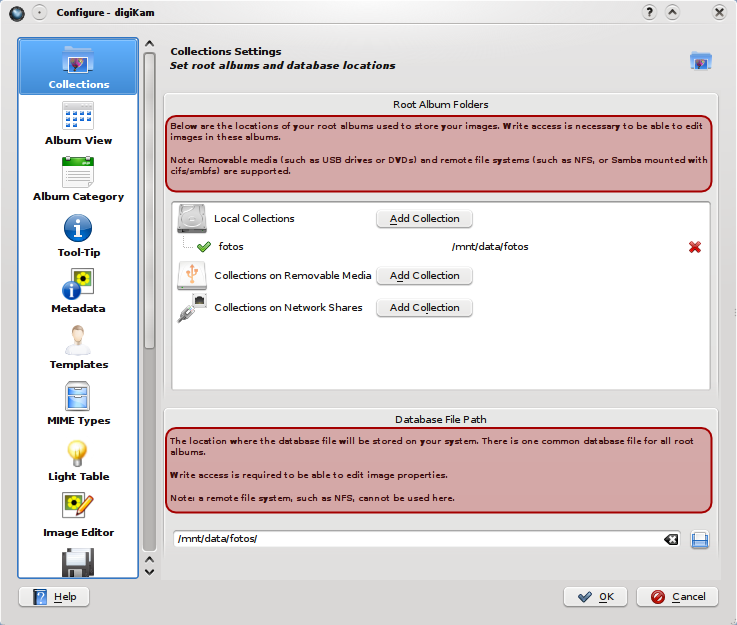
Task: Open the Image Editor settings
Action: coord(78,516)
